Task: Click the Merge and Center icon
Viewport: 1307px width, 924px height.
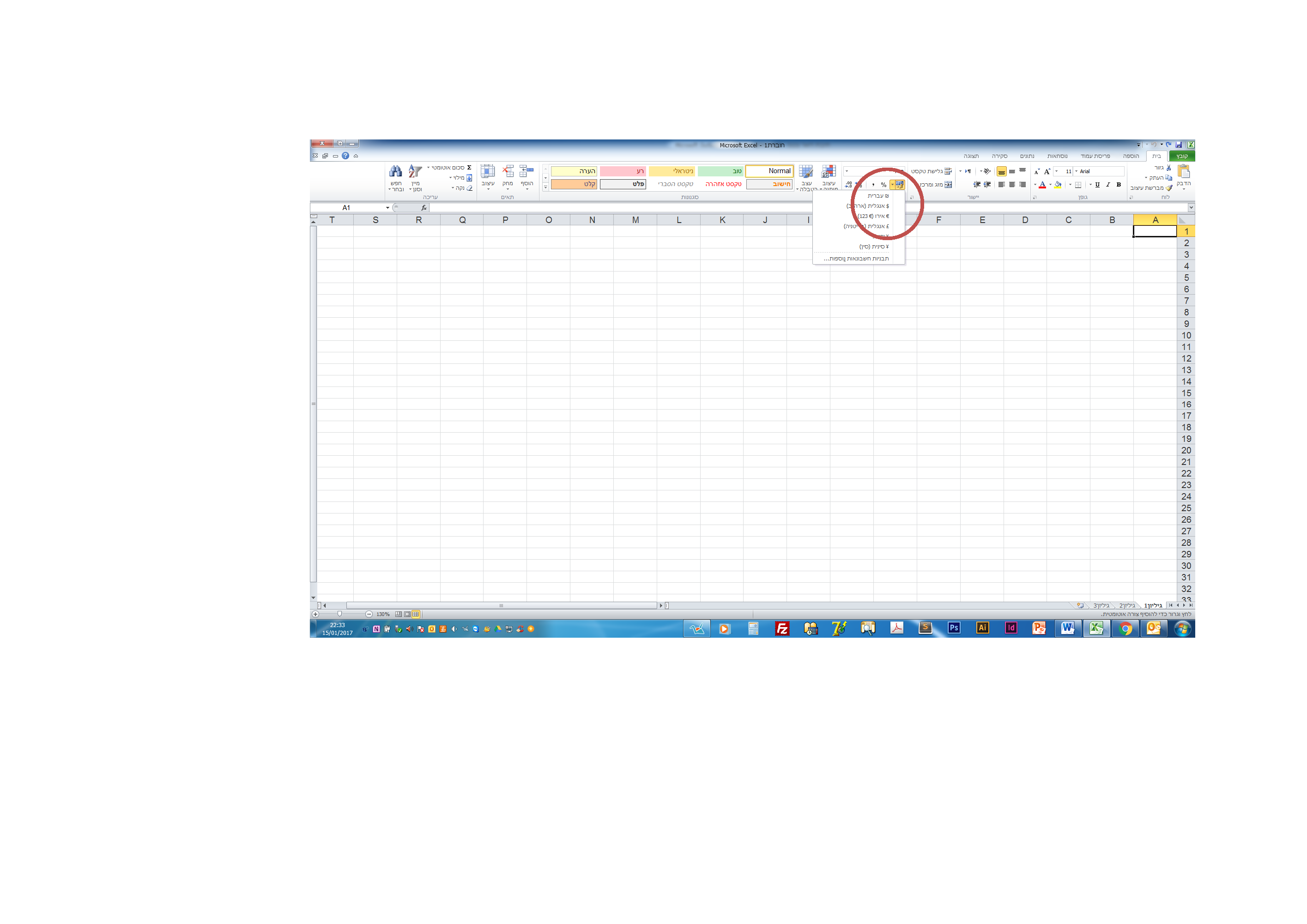Action: pos(948,184)
